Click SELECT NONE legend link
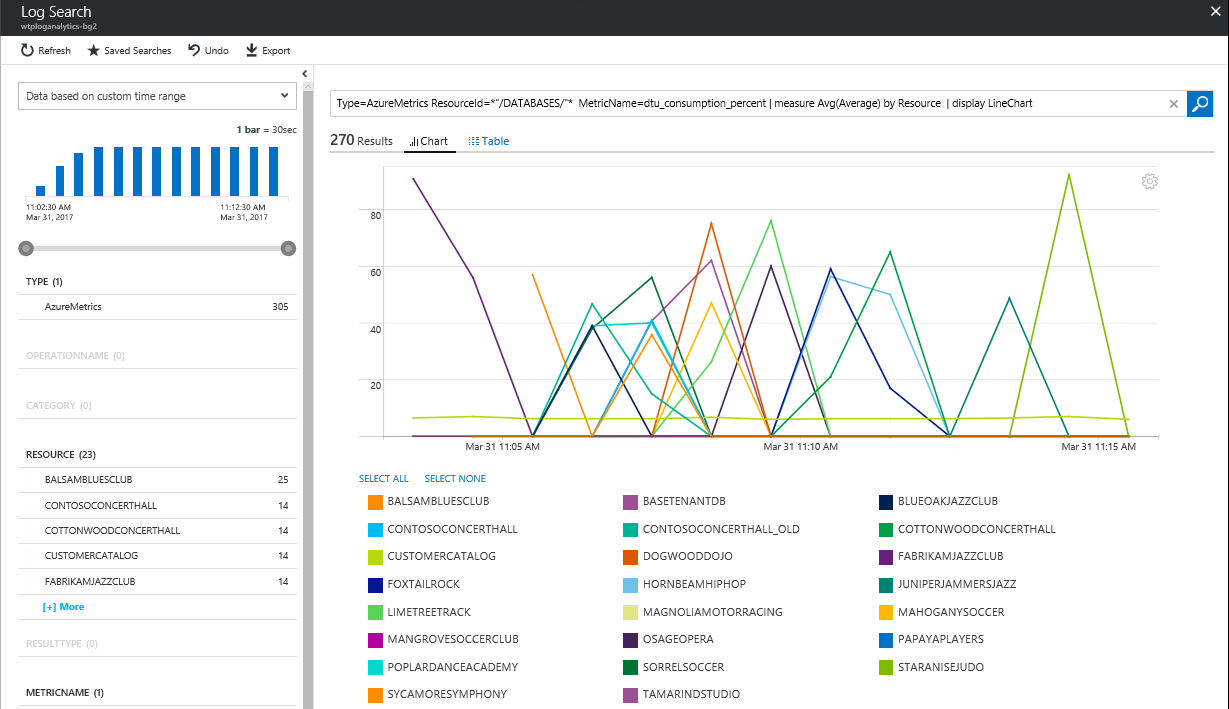Viewport: 1229px width, 709px height. coord(455,479)
